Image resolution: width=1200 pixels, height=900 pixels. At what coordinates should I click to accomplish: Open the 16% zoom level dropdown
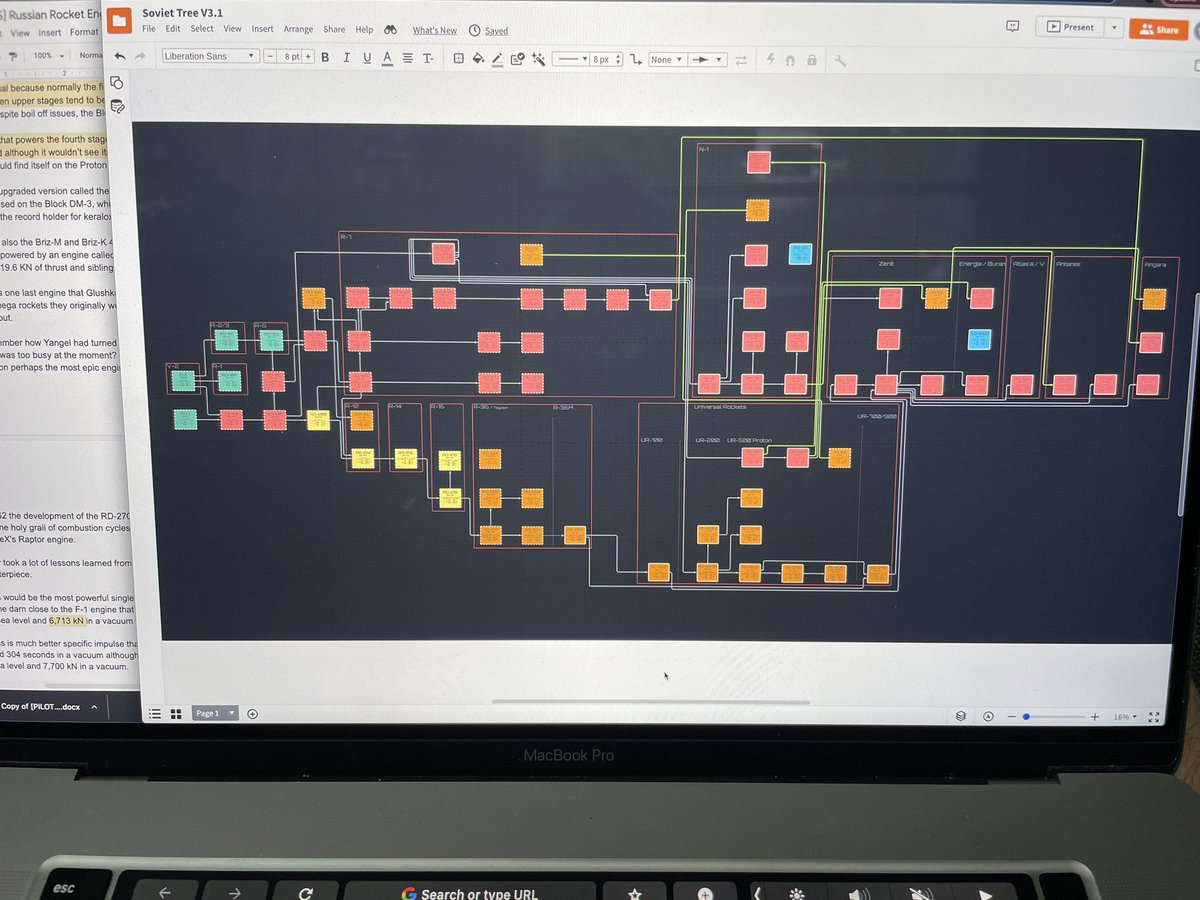tap(1125, 717)
